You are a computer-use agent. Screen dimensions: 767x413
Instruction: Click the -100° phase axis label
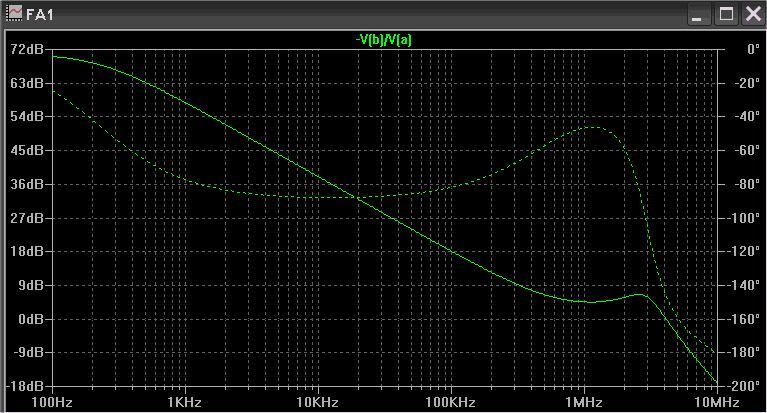point(744,218)
